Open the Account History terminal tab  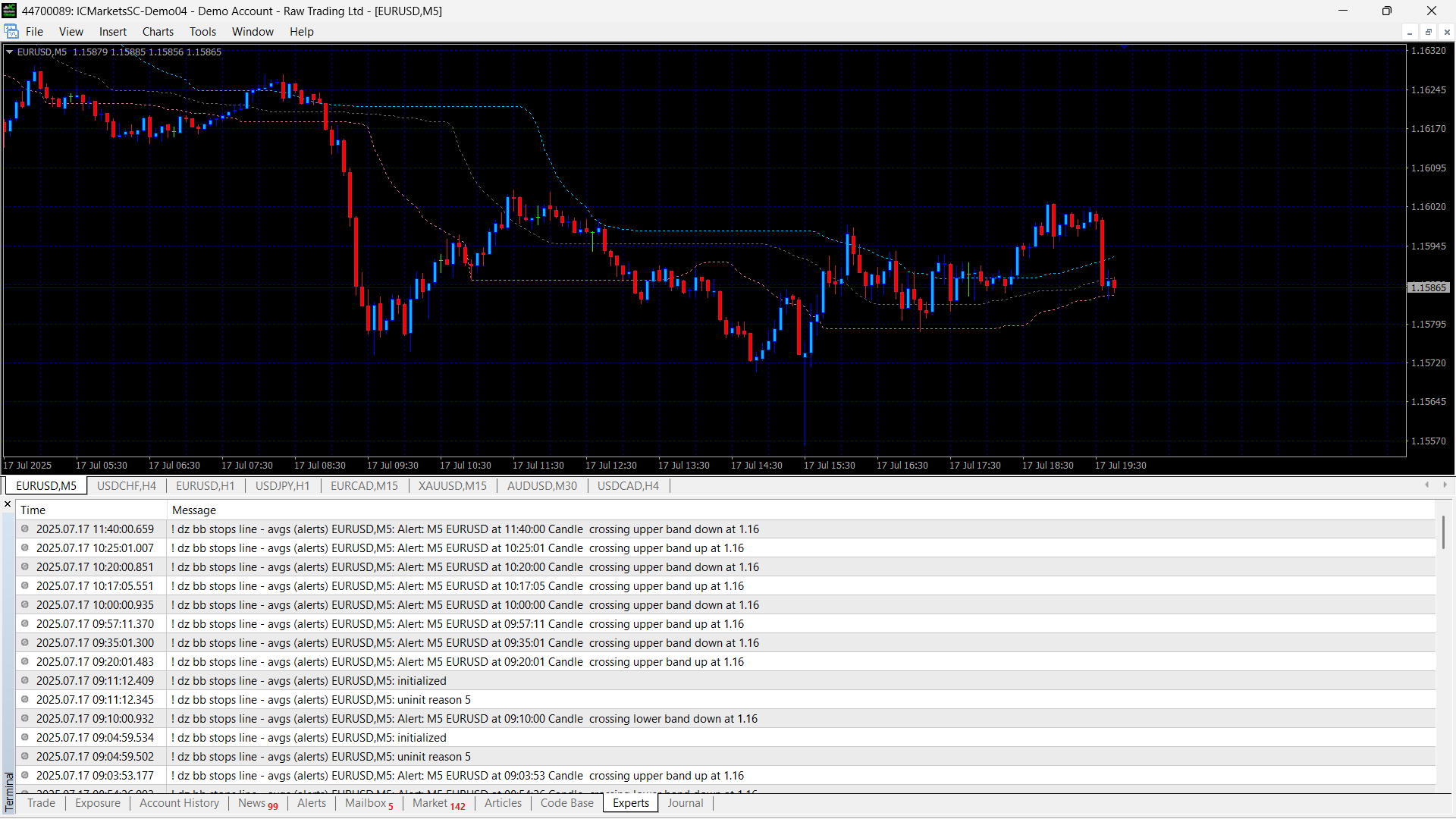179,803
